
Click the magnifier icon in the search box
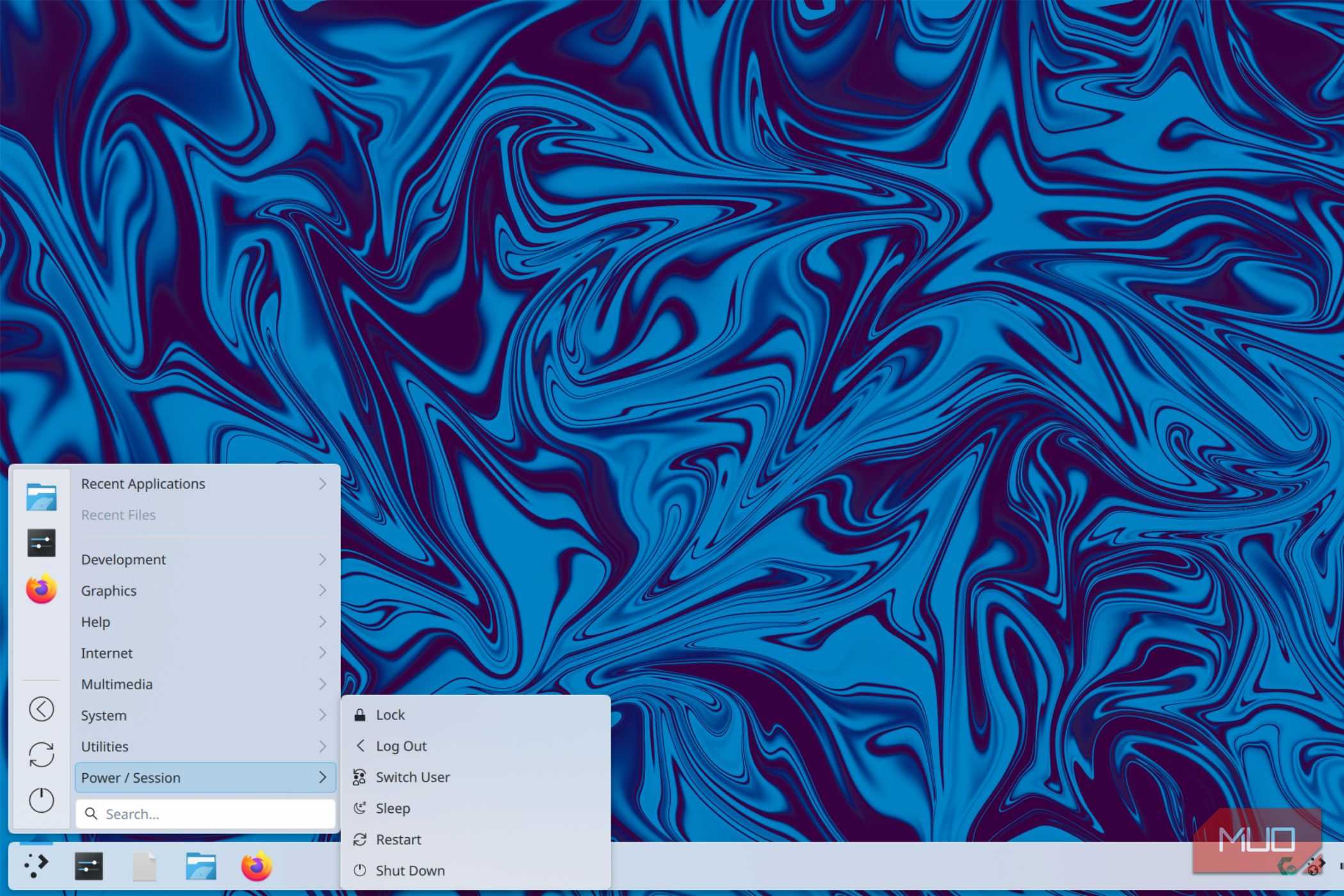coord(92,814)
